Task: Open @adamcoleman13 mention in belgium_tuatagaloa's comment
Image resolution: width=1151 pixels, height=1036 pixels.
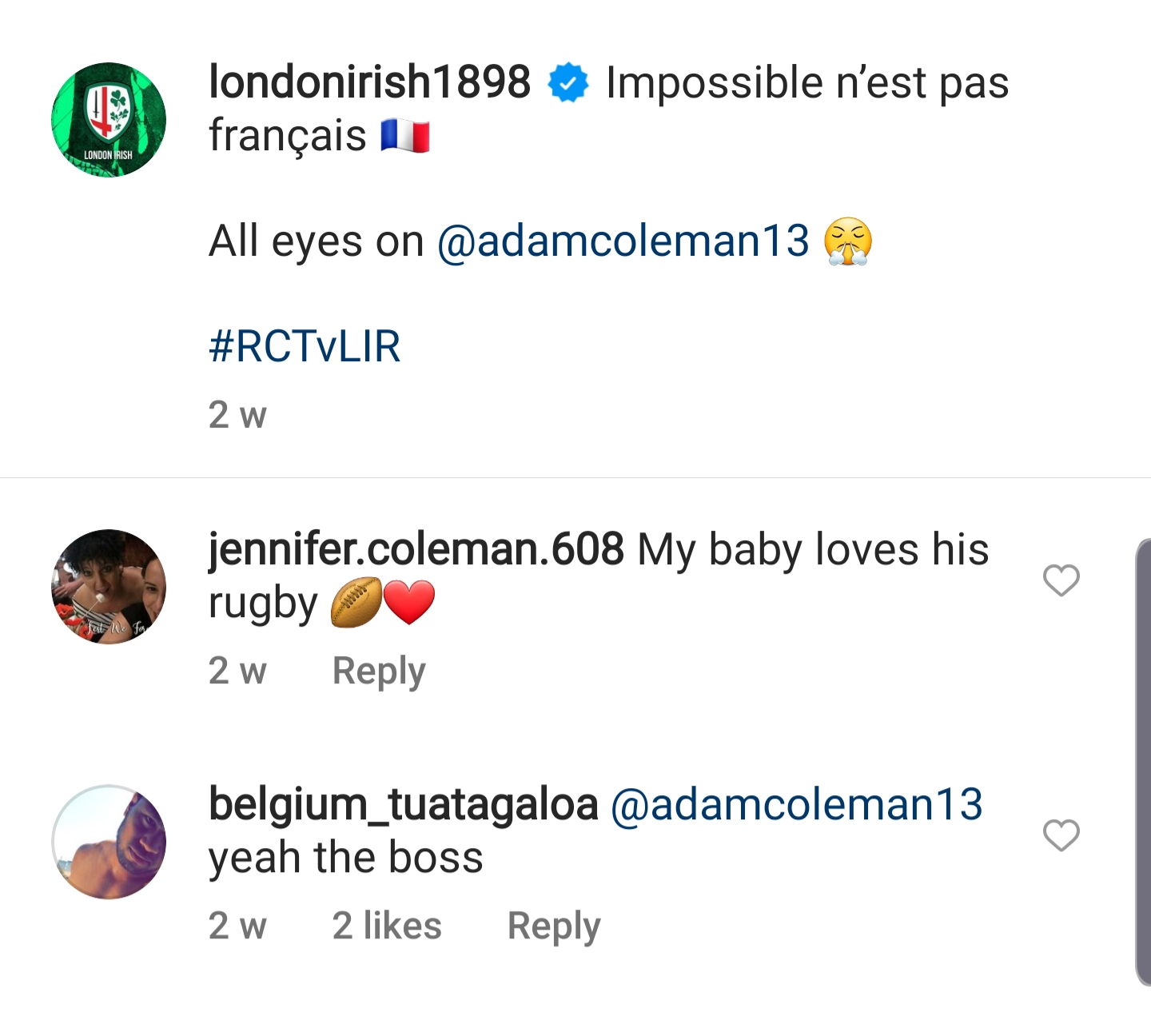Action: (796, 804)
